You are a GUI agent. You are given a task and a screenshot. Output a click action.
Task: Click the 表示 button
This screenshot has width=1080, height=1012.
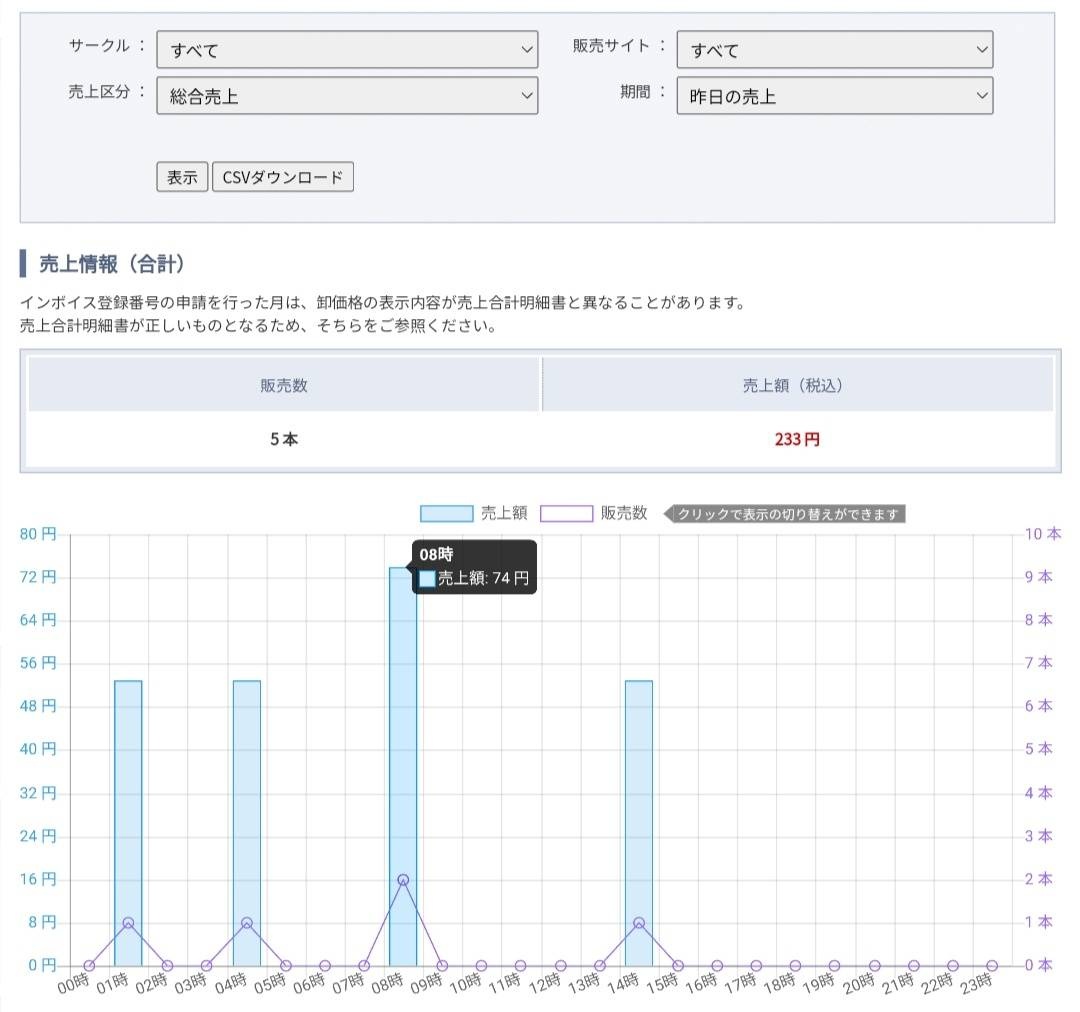[182, 177]
